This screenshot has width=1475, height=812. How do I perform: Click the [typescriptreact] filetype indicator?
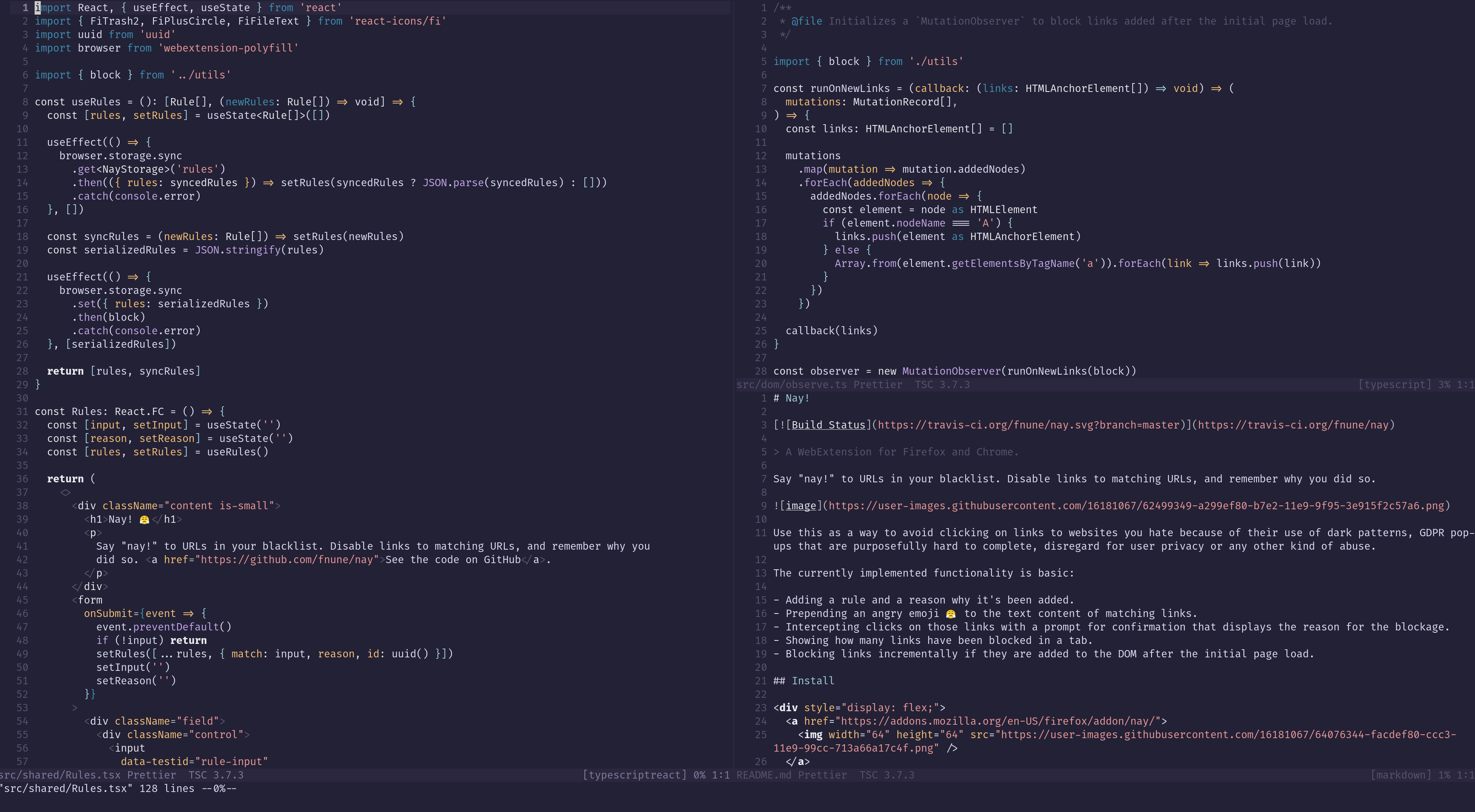(634, 775)
